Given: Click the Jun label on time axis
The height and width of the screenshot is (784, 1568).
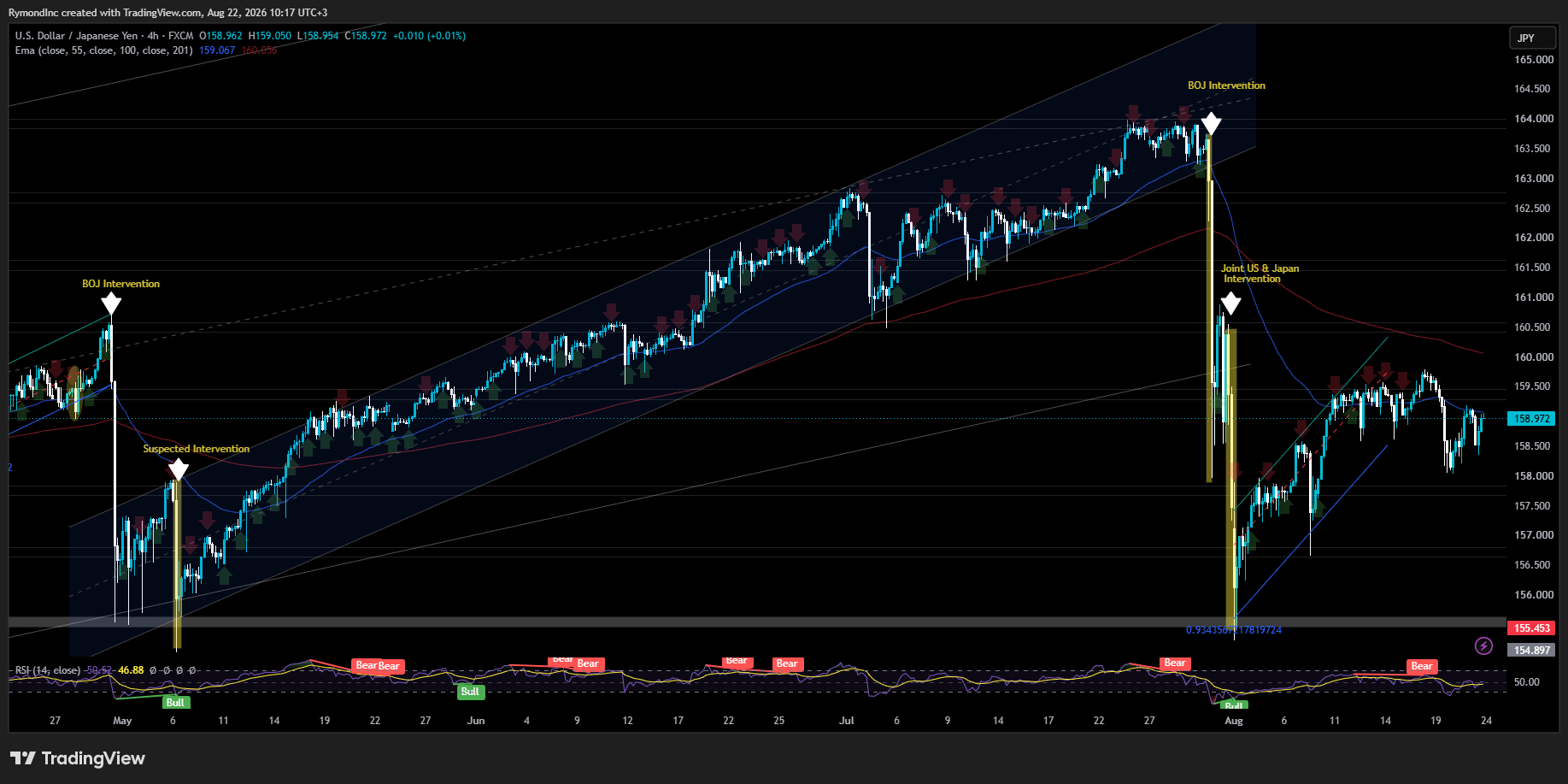Looking at the screenshot, I should (x=476, y=721).
